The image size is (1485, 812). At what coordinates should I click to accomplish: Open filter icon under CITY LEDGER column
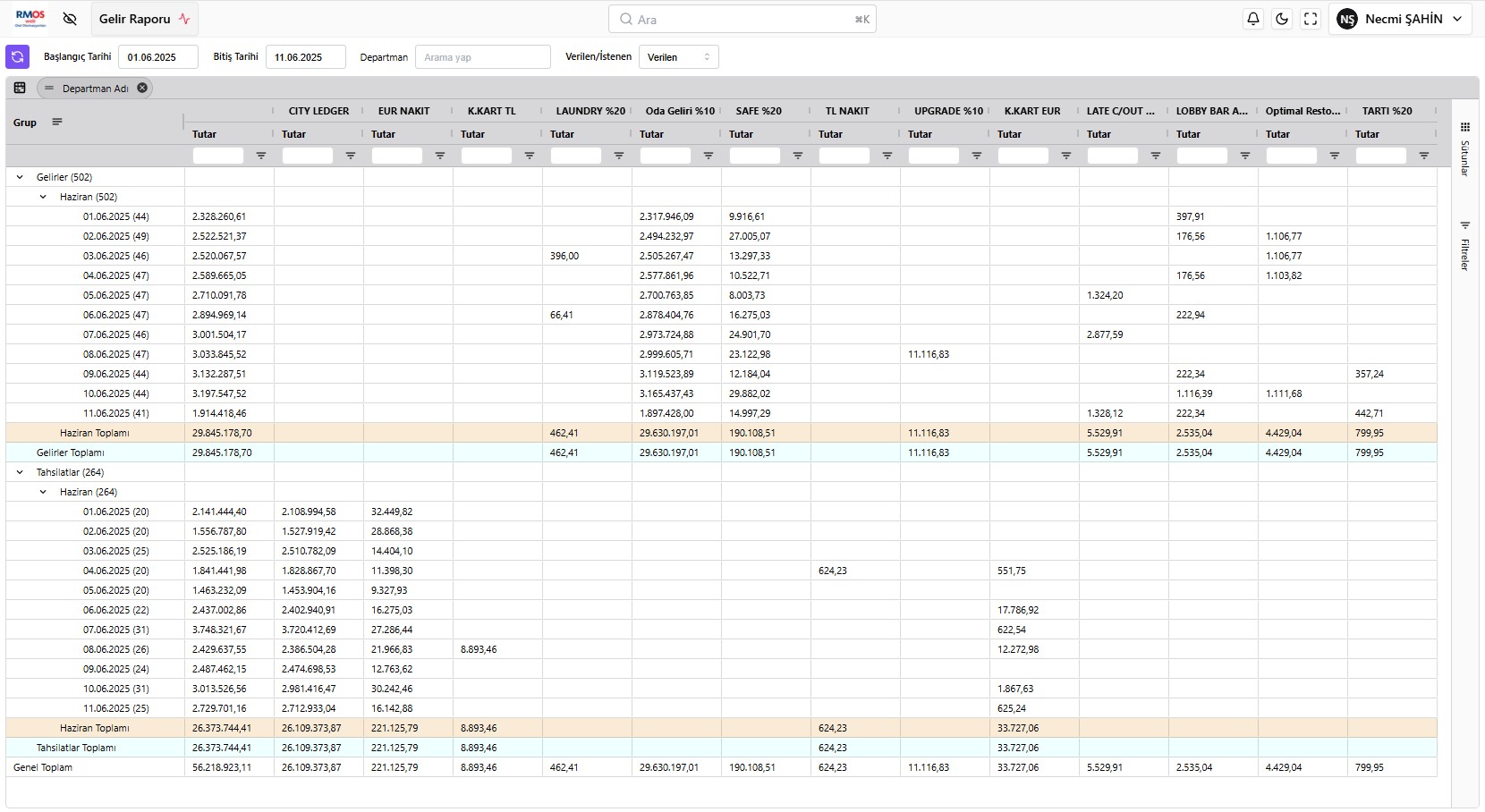(x=351, y=156)
